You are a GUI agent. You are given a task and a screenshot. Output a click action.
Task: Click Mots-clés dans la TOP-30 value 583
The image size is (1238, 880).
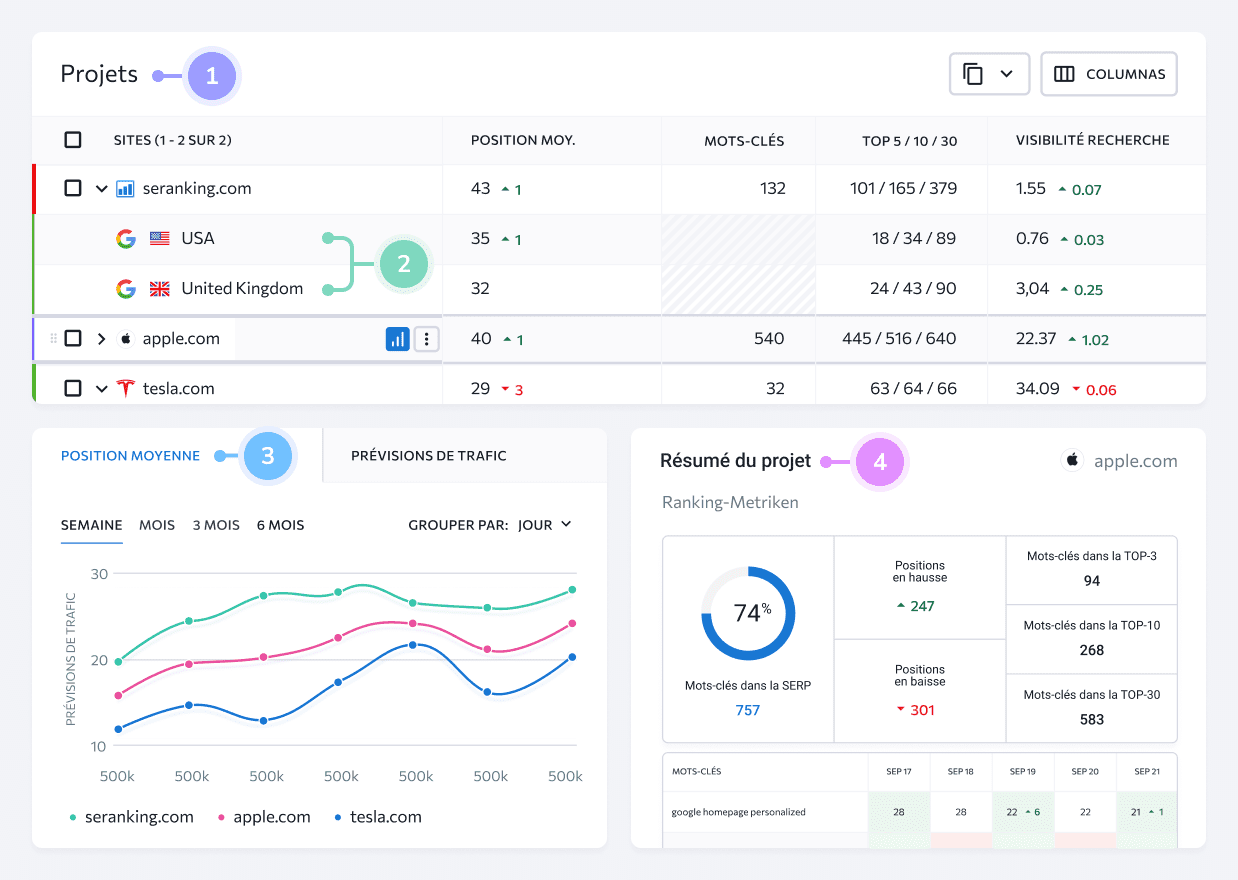1092,719
